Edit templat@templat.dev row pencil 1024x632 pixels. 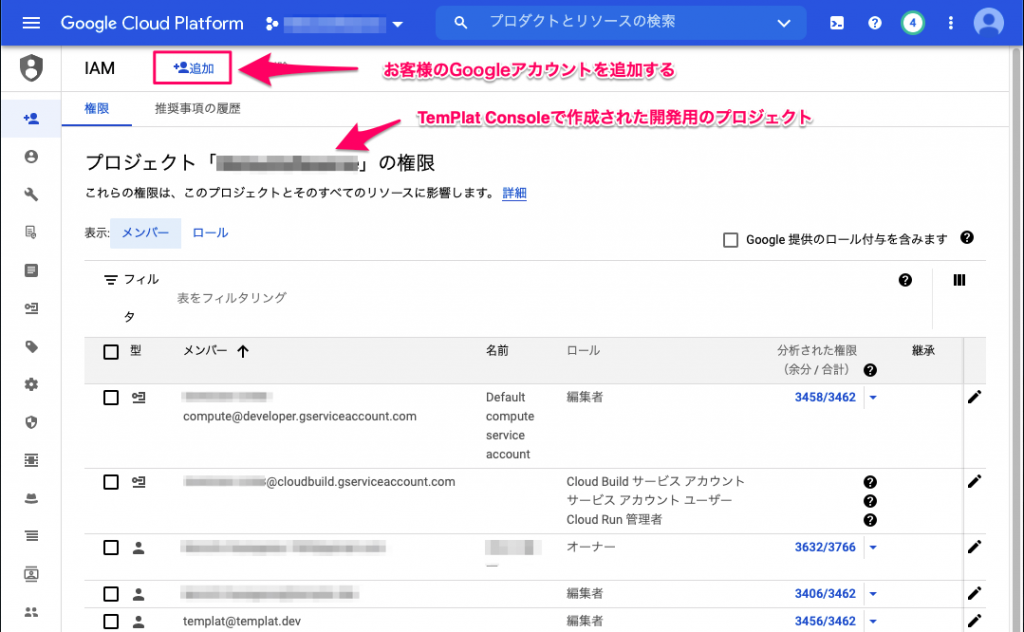[974, 621]
